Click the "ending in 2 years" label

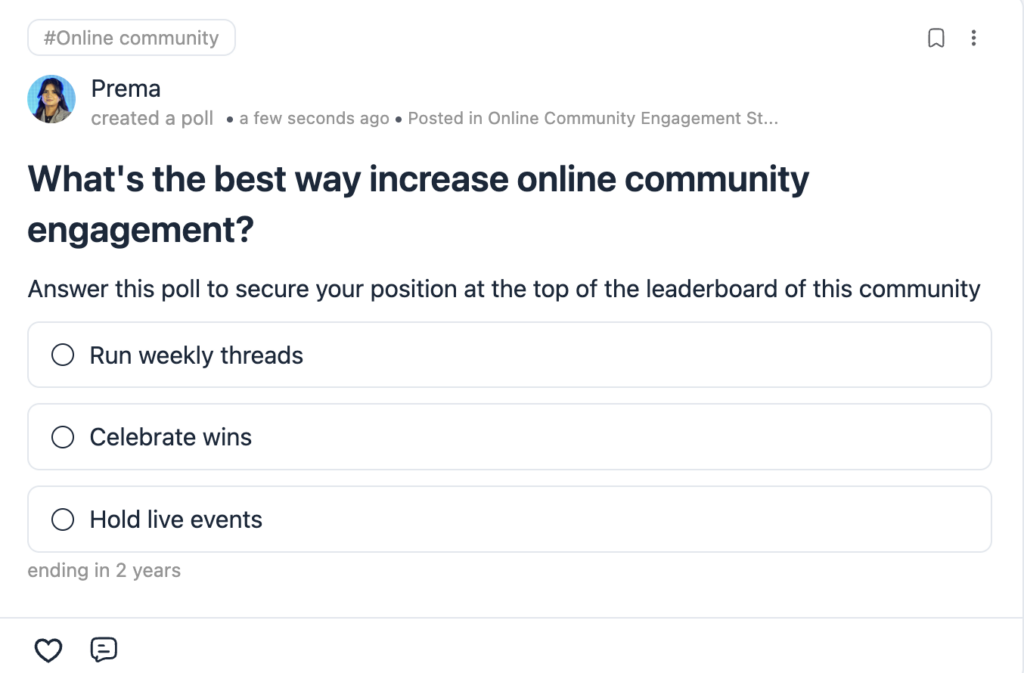103,570
